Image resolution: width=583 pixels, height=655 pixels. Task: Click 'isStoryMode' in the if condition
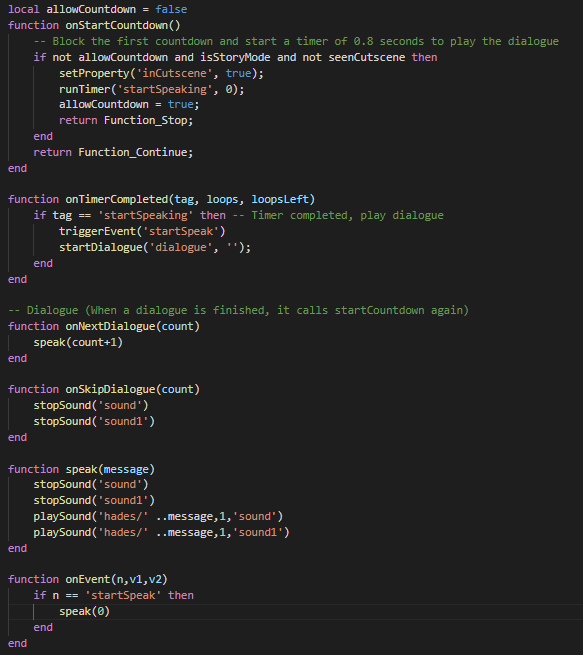tap(235, 57)
